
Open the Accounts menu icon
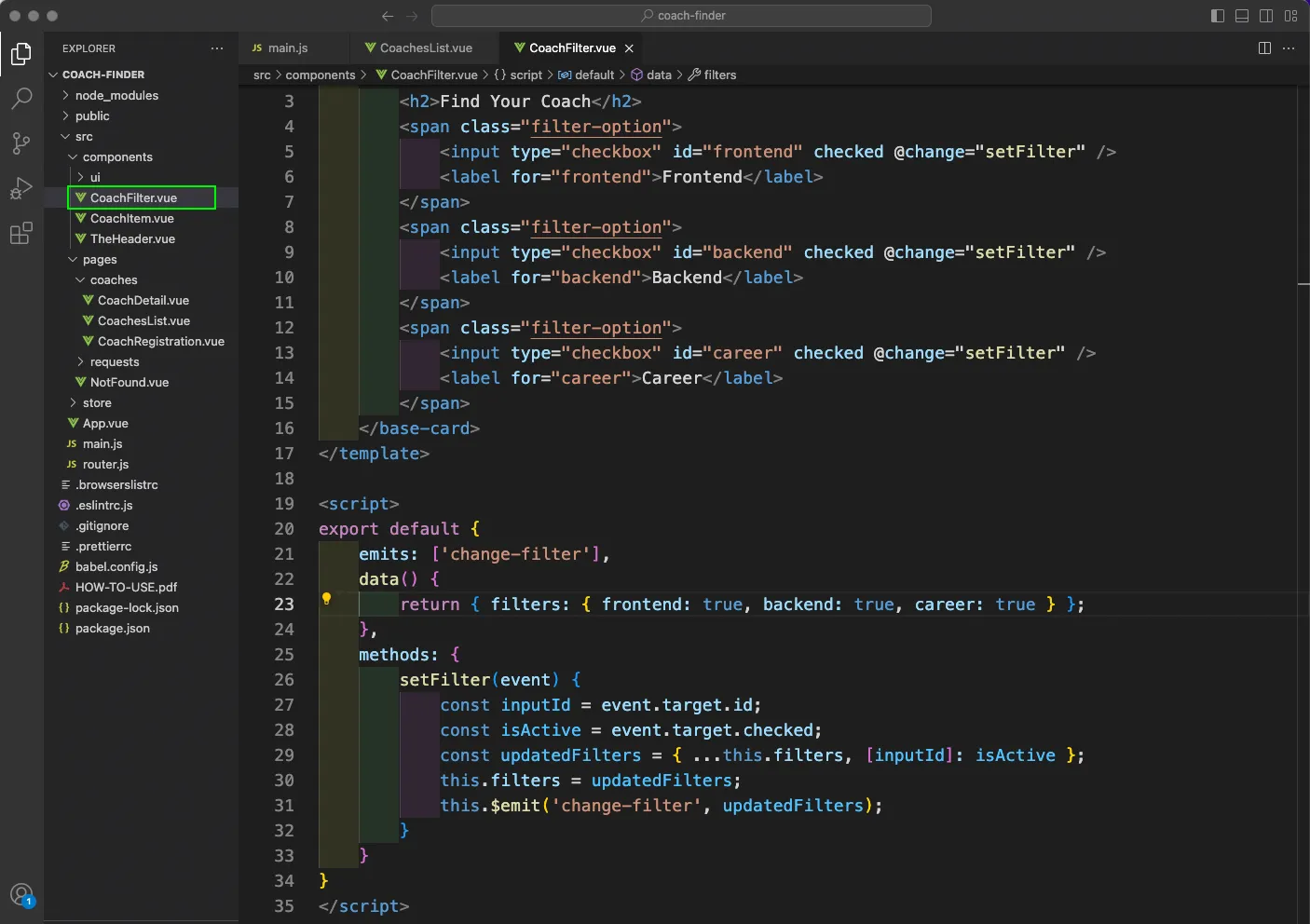[x=21, y=896]
